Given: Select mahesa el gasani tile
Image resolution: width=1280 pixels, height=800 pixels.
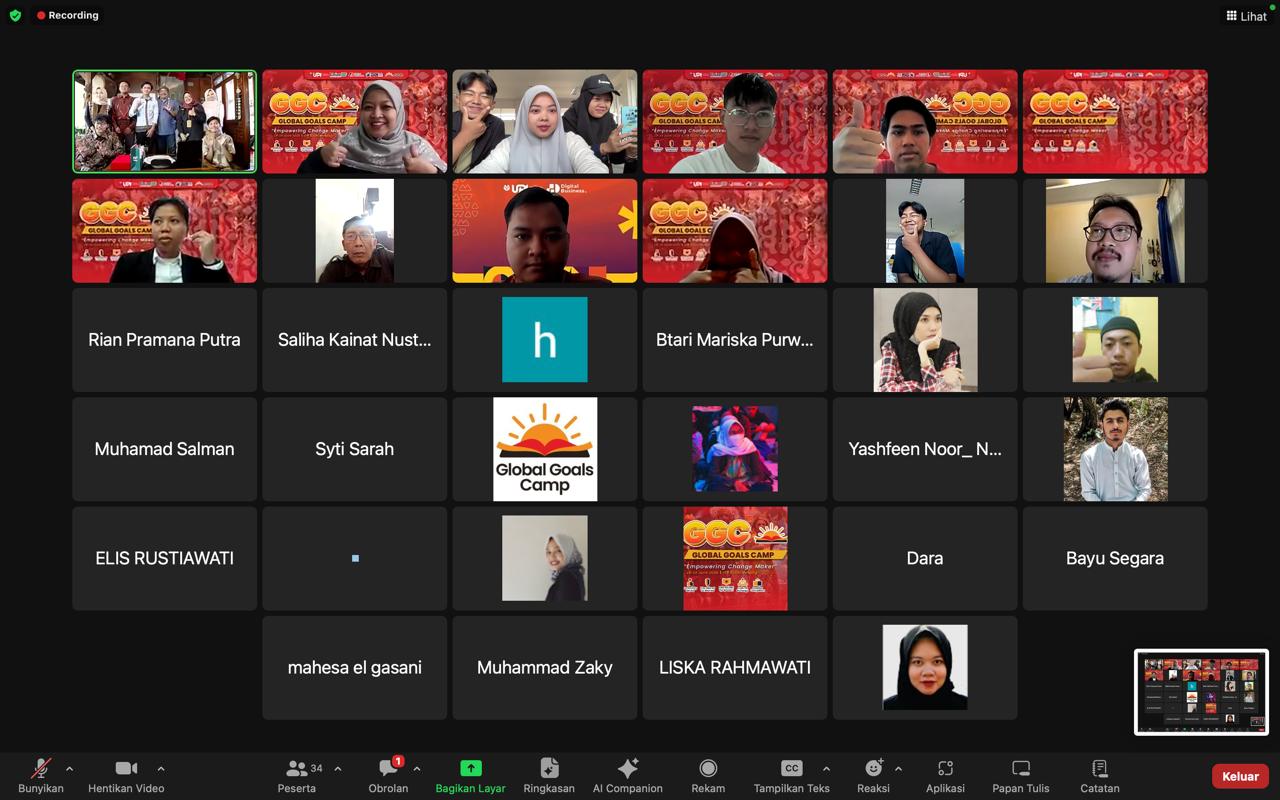Looking at the screenshot, I should pyautogui.click(x=354, y=668).
